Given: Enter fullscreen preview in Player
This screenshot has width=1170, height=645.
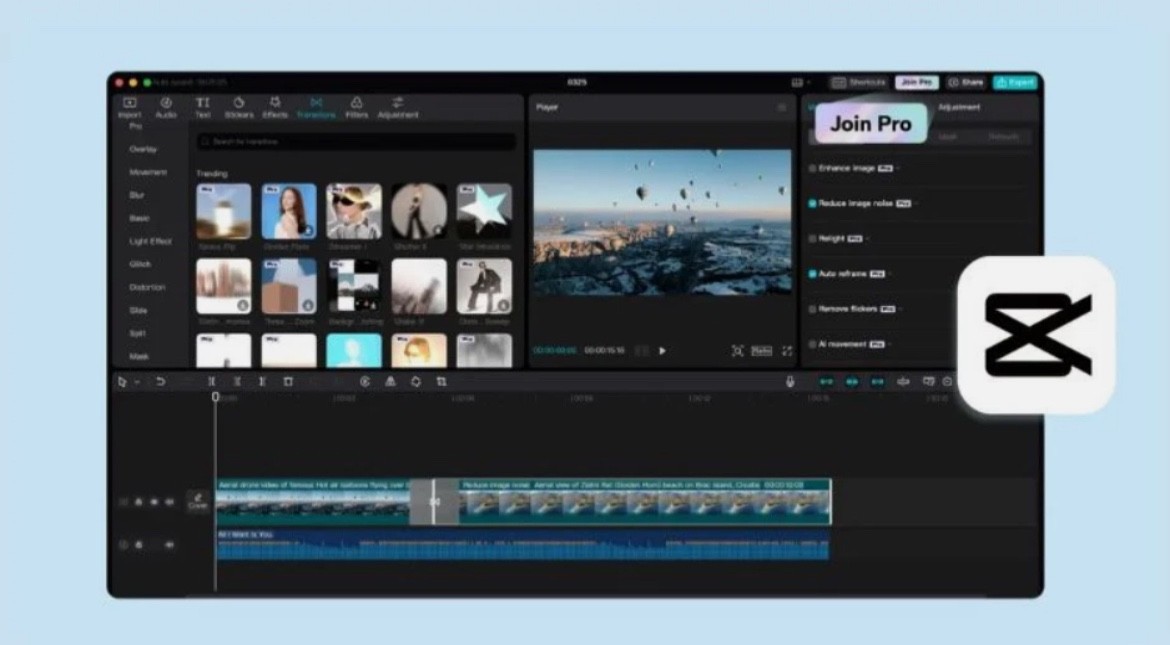Looking at the screenshot, I should 786,351.
